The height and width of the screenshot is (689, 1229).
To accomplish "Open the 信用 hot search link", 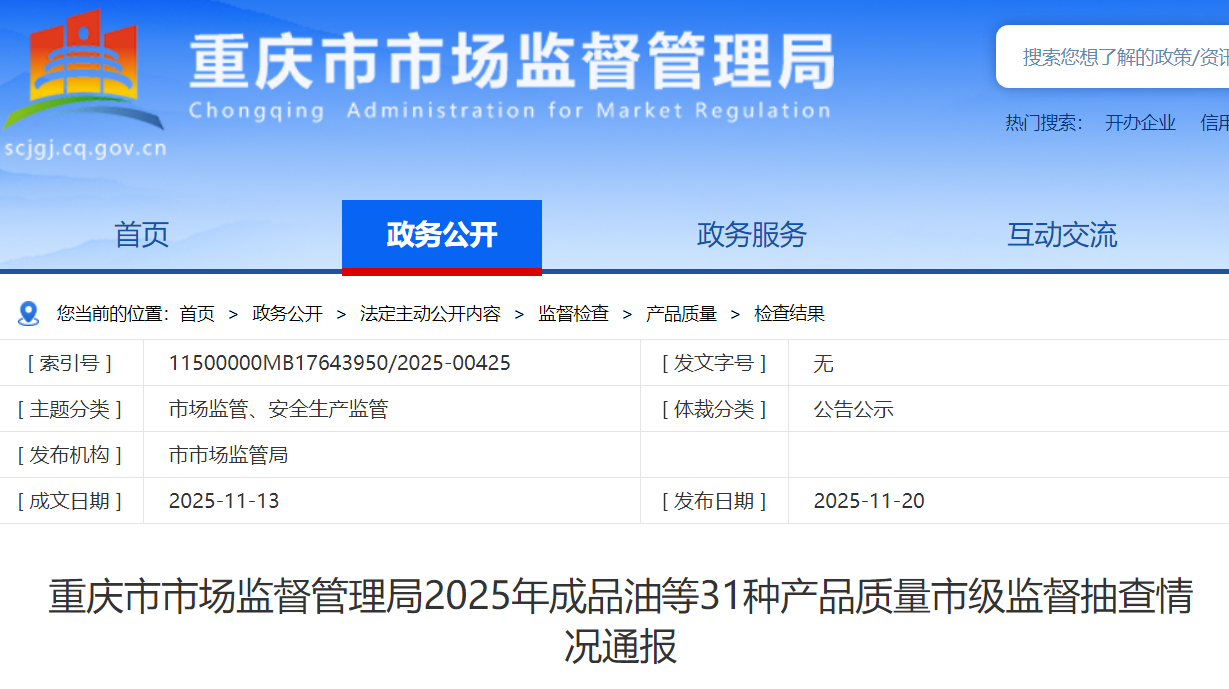I will pyautogui.click(x=1214, y=123).
